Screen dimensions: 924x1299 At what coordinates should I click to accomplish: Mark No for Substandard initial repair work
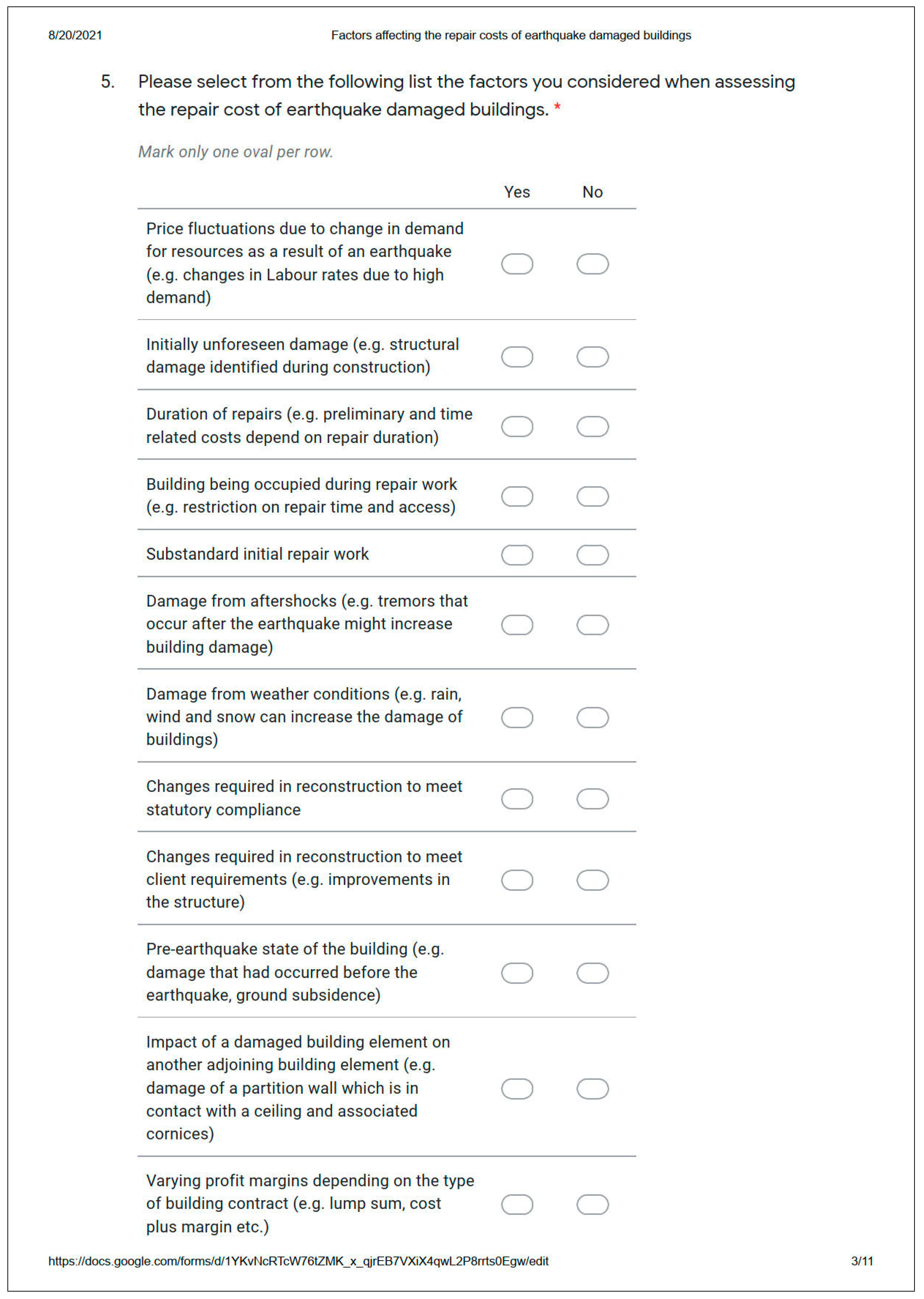(x=592, y=555)
